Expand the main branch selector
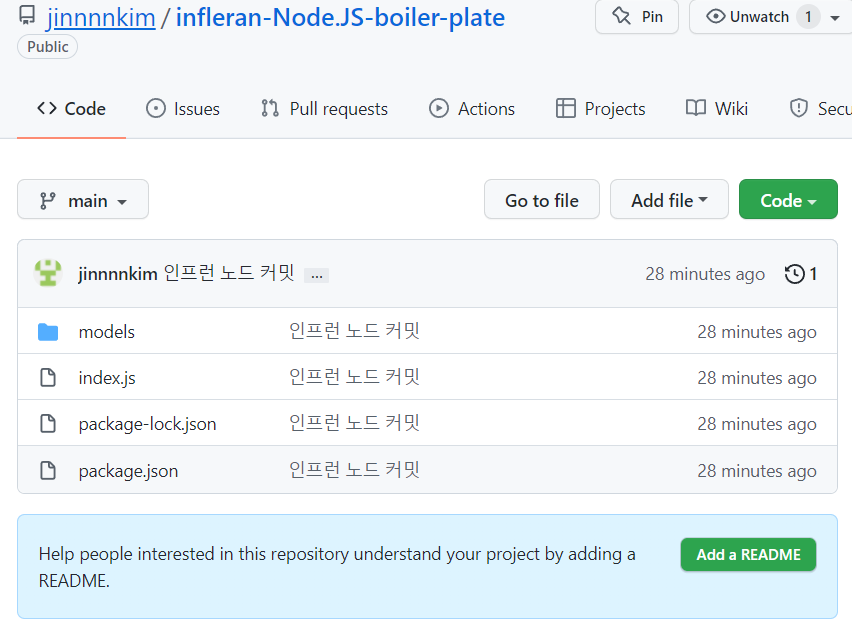The image size is (852, 633). point(83,200)
